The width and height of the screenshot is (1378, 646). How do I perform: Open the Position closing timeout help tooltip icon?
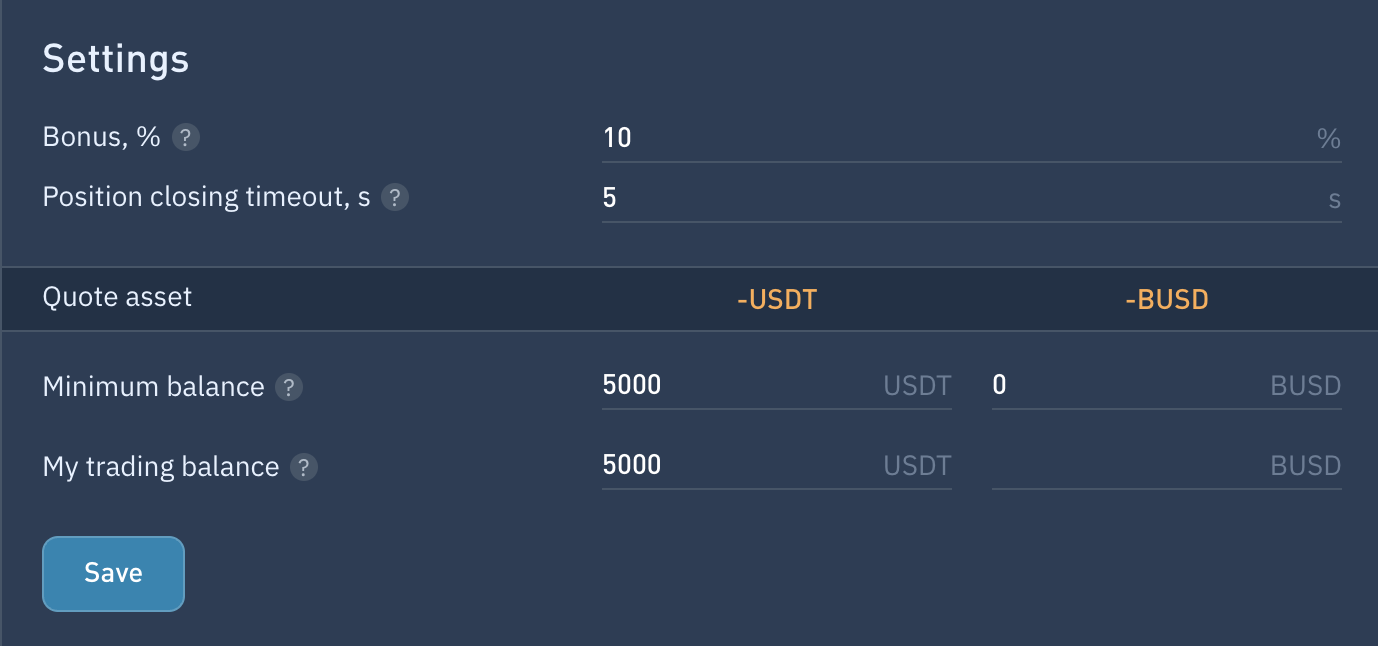click(x=395, y=197)
